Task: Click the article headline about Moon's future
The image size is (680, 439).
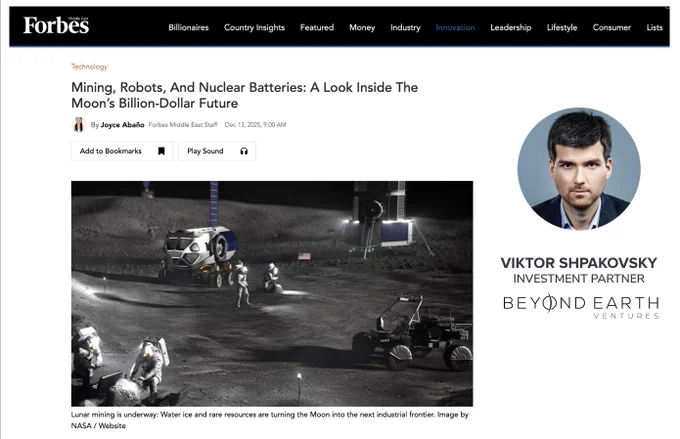Action: click(244, 95)
